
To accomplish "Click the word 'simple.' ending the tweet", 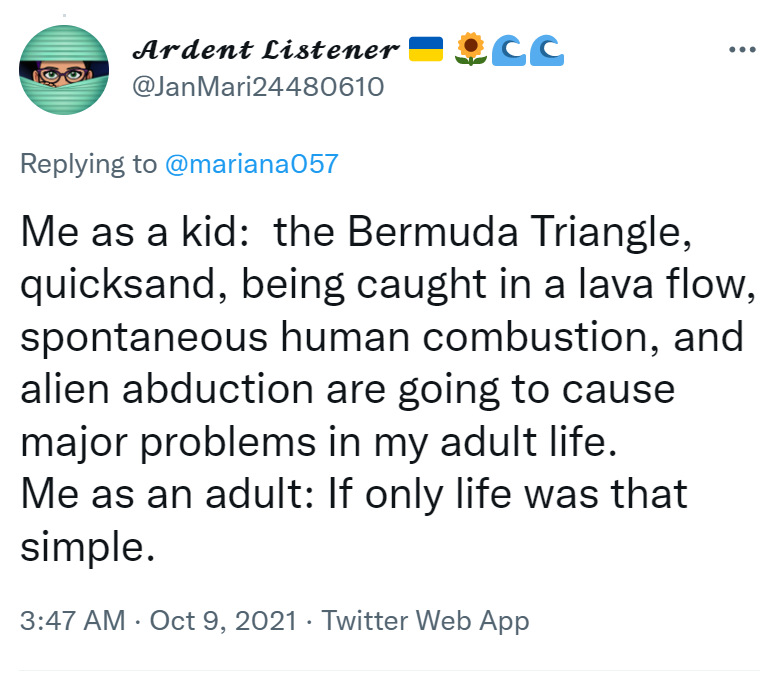I will (87, 546).
